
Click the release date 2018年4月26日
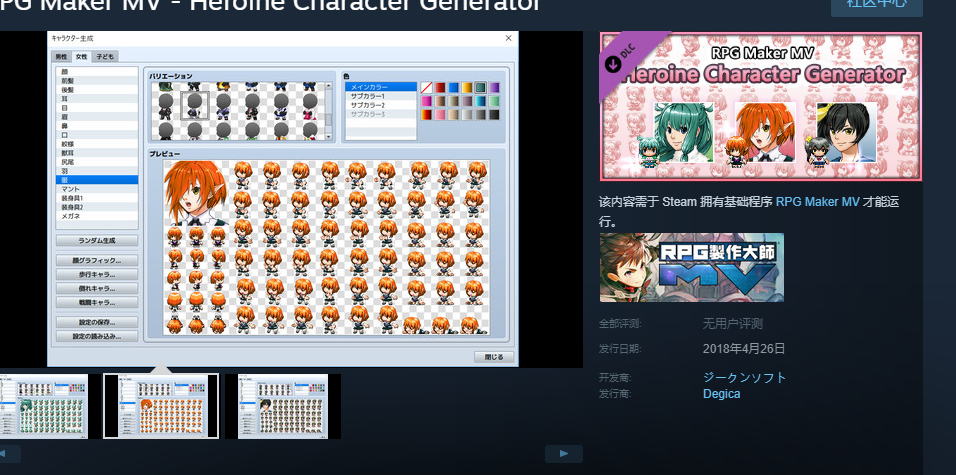click(x=744, y=349)
